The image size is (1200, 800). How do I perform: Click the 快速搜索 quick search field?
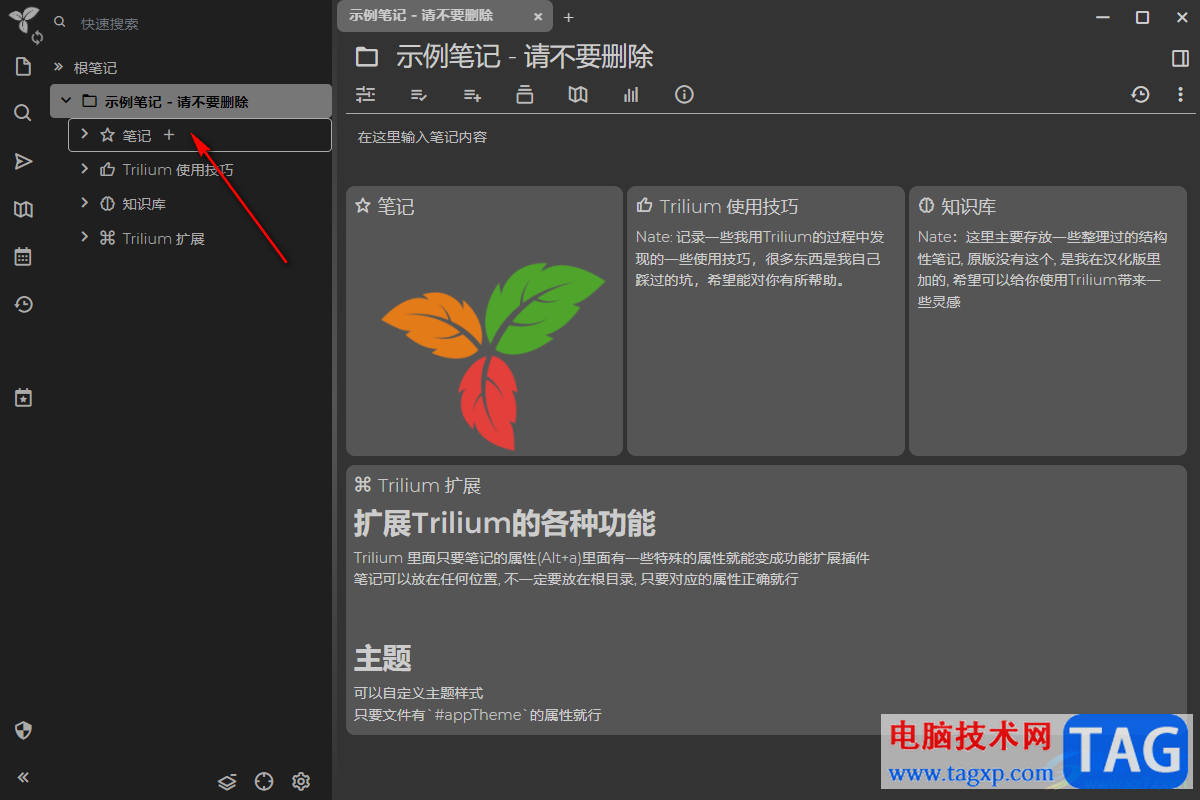tap(200, 23)
